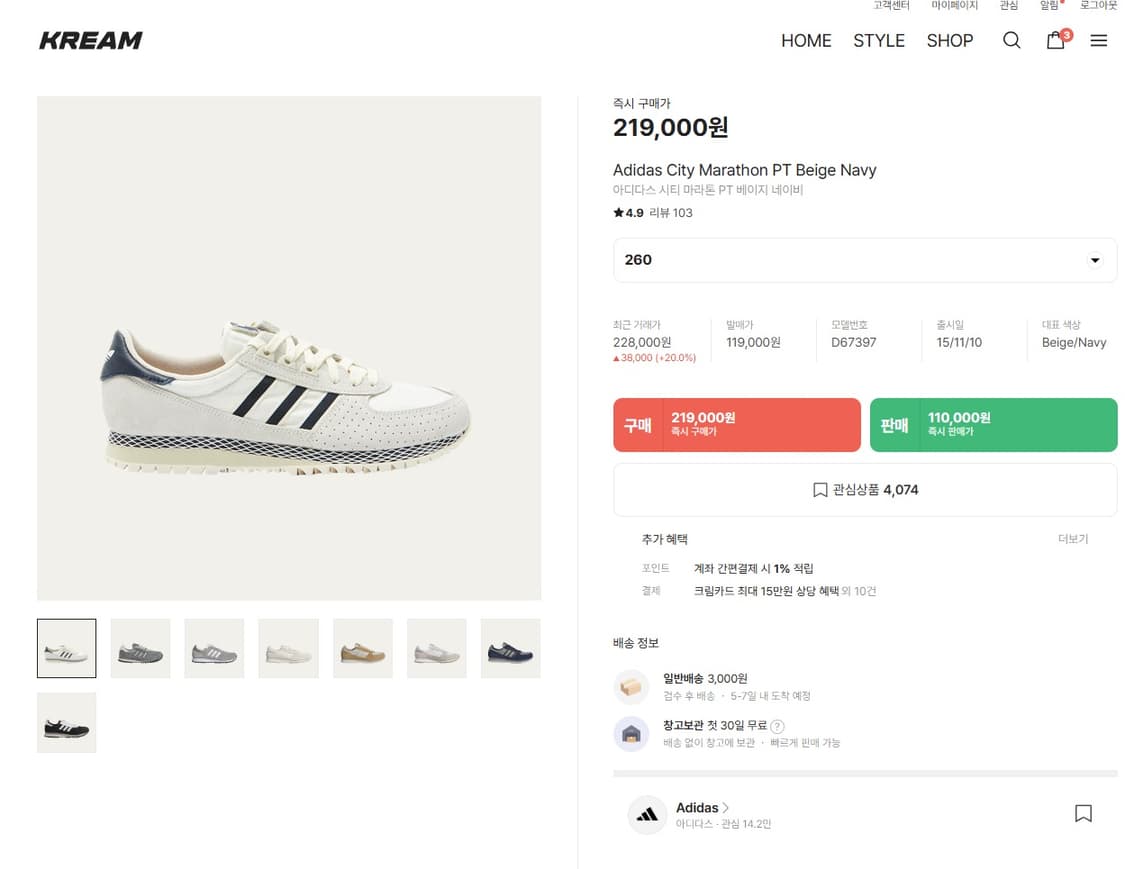
Task: Click the warehouse storage icon
Action: tap(631, 734)
